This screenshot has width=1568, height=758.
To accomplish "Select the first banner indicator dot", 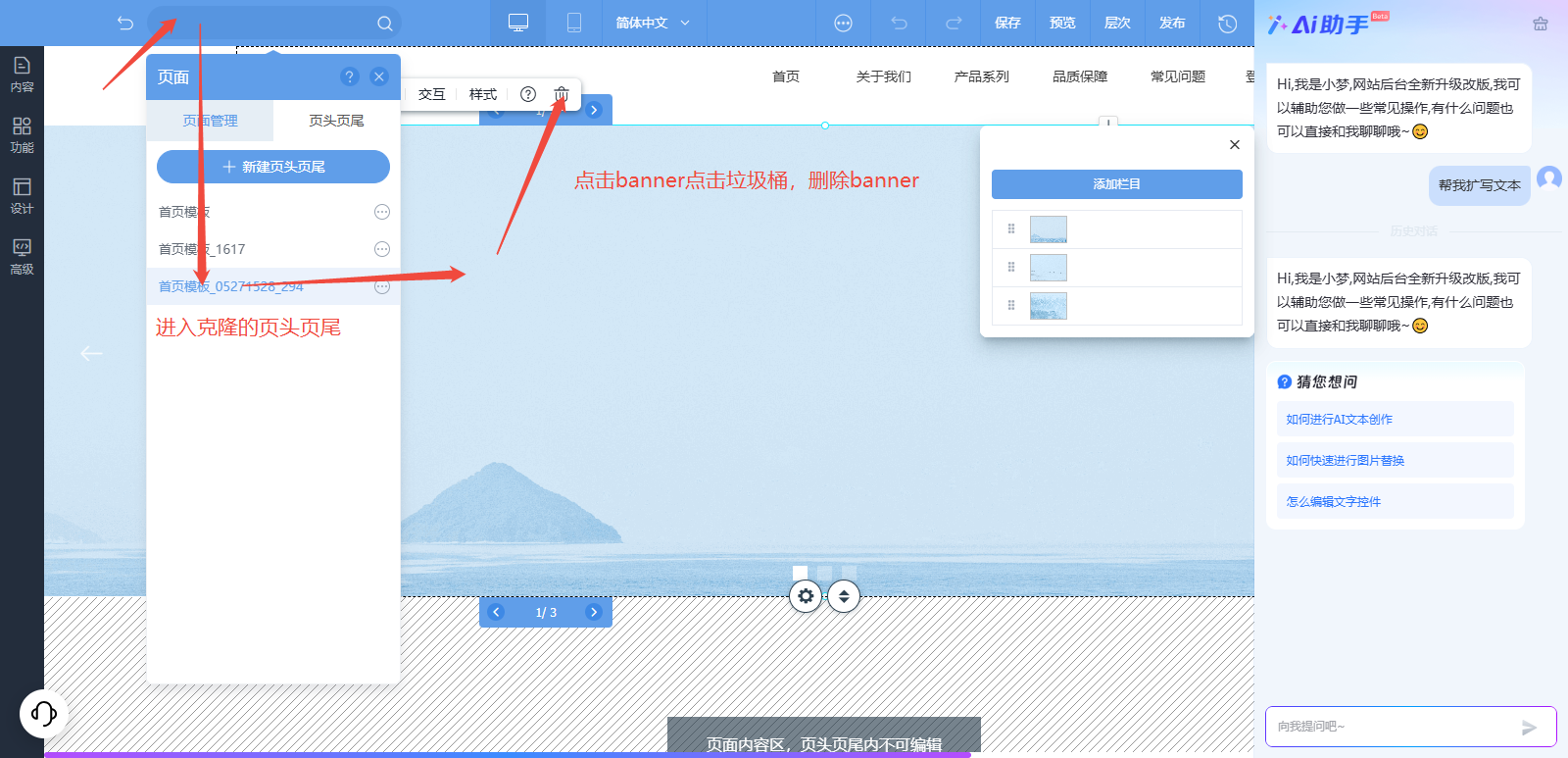I will click(x=800, y=572).
